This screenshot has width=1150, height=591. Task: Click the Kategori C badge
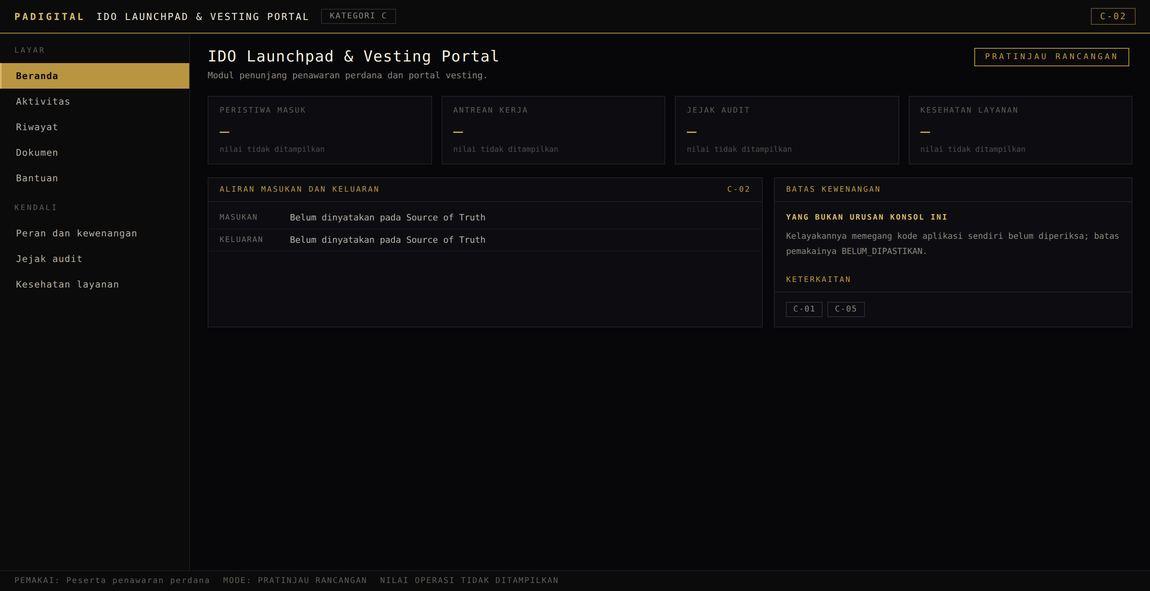(x=358, y=16)
